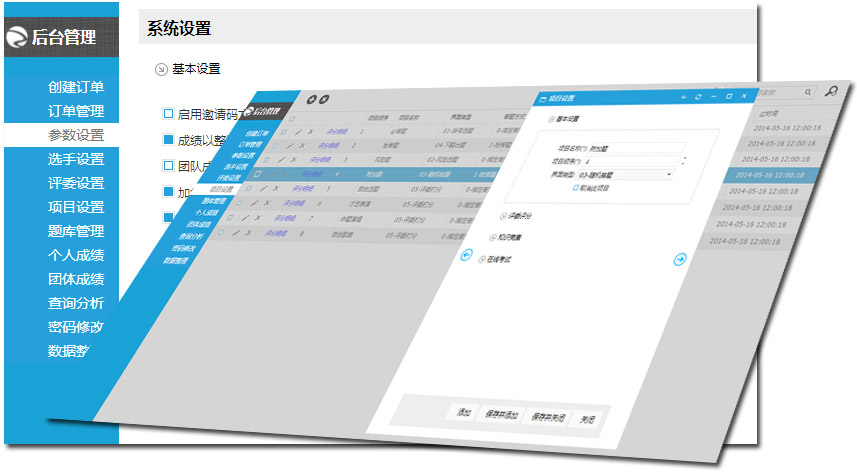Click the X delete icon in row 8
The width and height of the screenshot is (857, 475).
[249, 233]
